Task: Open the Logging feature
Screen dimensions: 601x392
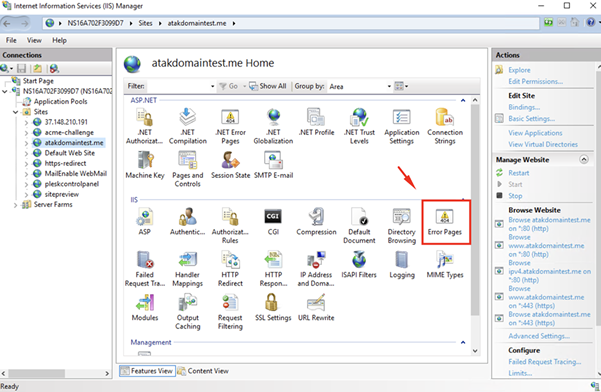Action: pyautogui.click(x=402, y=265)
